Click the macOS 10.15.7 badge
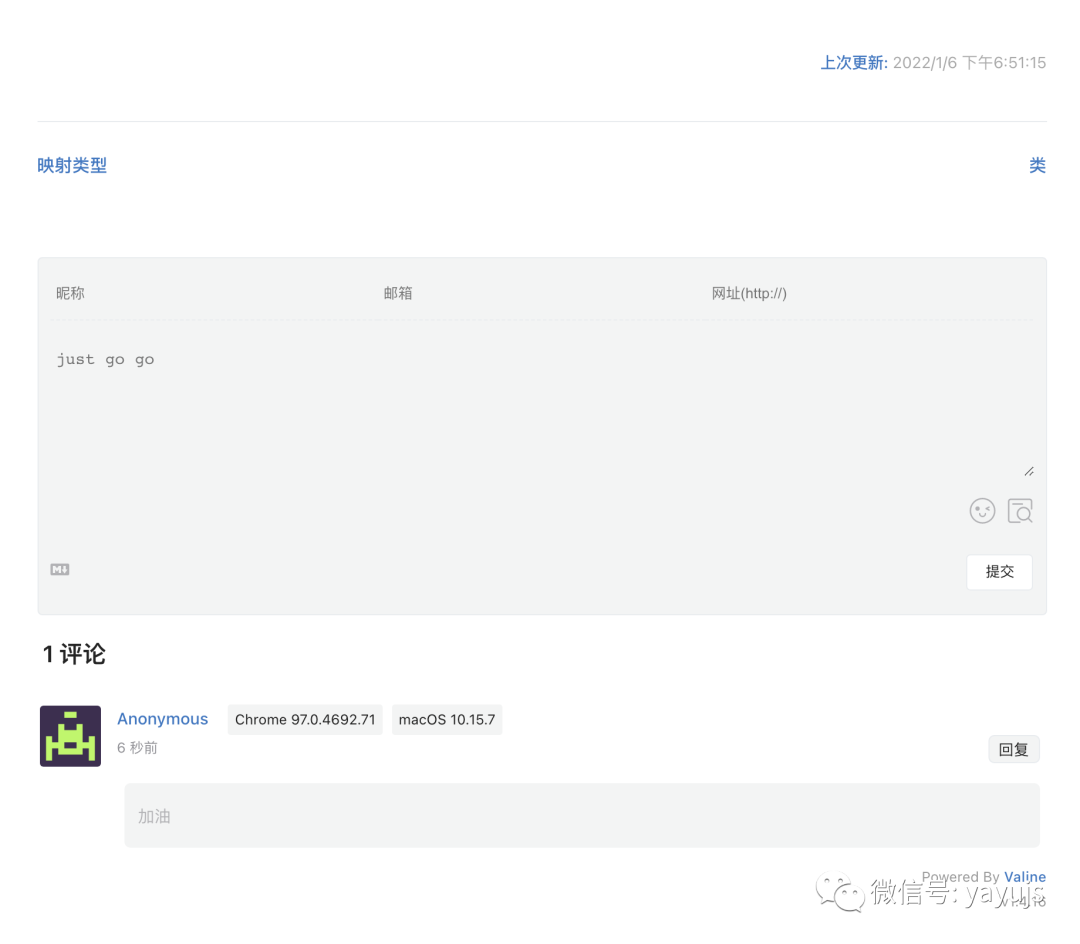 [447, 720]
